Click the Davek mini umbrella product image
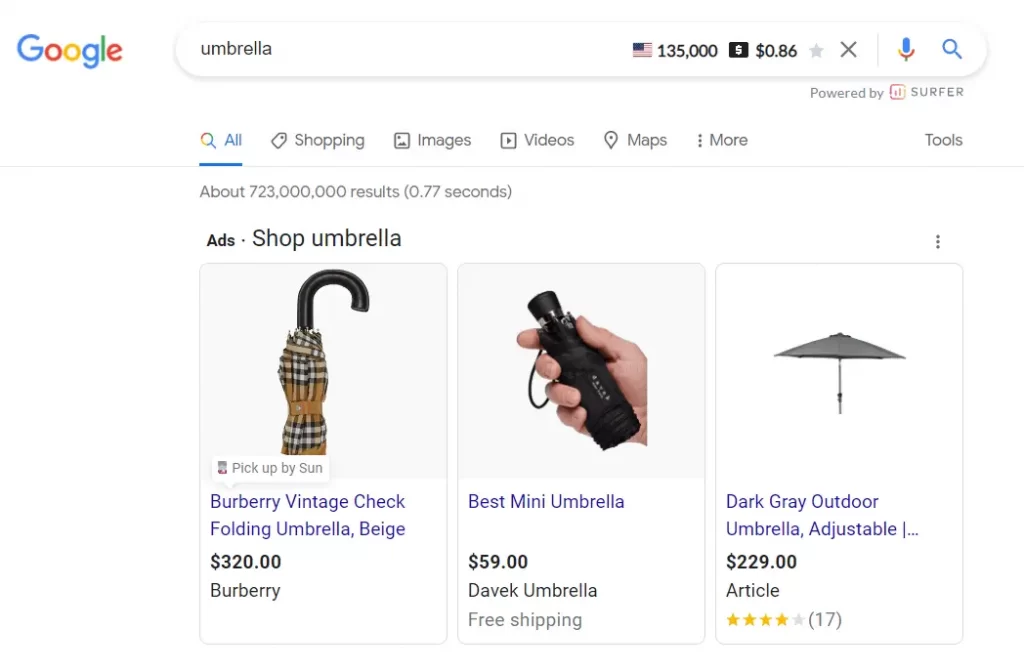This screenshot has width=1024, height=671. coord(581,370)
